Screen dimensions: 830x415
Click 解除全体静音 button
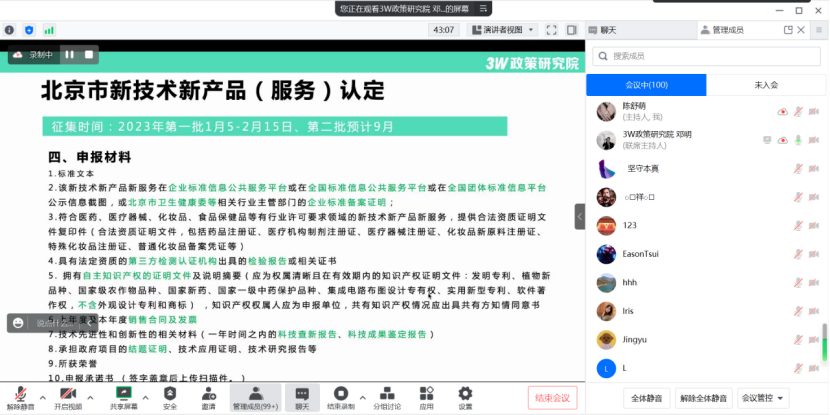point(703,398)
